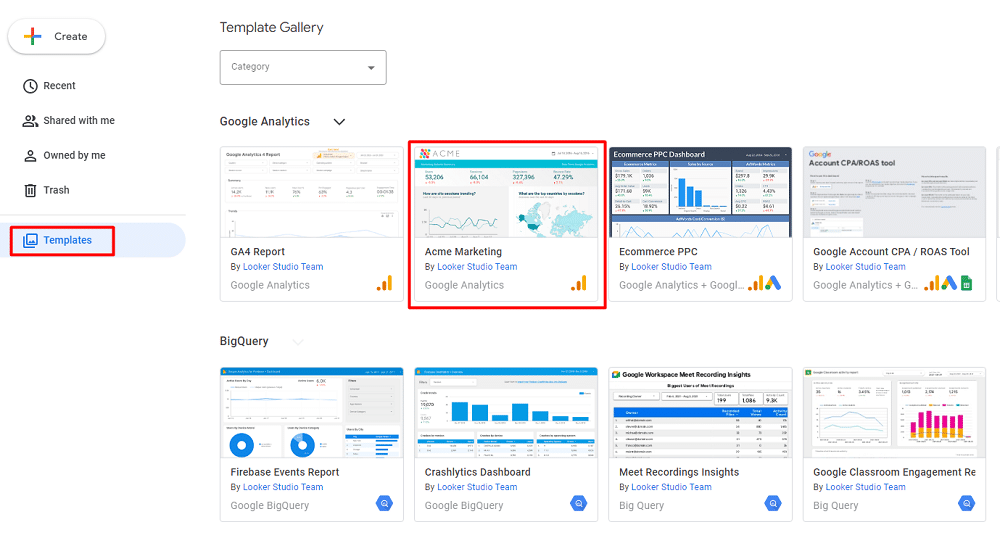The height and width of the screenshot is (538, 1000).
Task: Click the BigQuery icon on Meet Recordings Insights card
Action: [772, 504]
